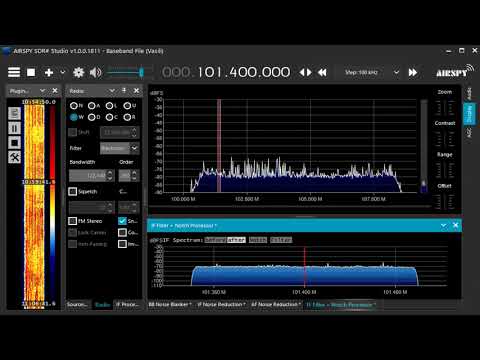Screen dimensions: 480x360
Task: Adjust the Range slider
Action: [x=445, y=170]
